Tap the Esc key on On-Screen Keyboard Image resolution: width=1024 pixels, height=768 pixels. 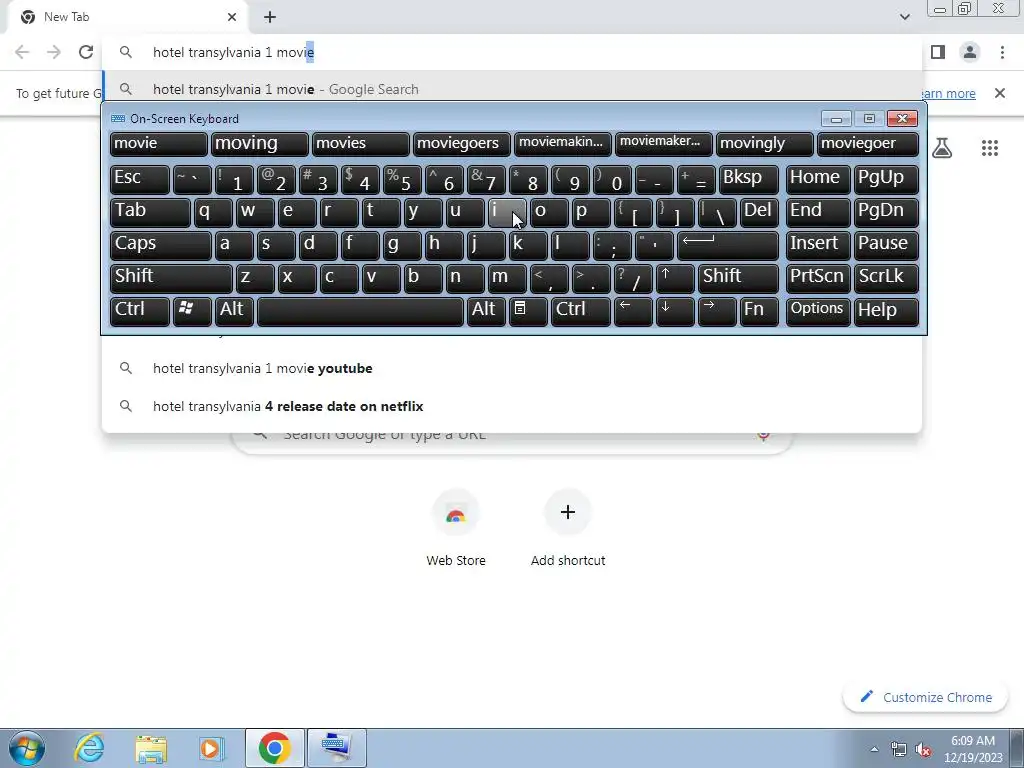(x=140, y=179)
